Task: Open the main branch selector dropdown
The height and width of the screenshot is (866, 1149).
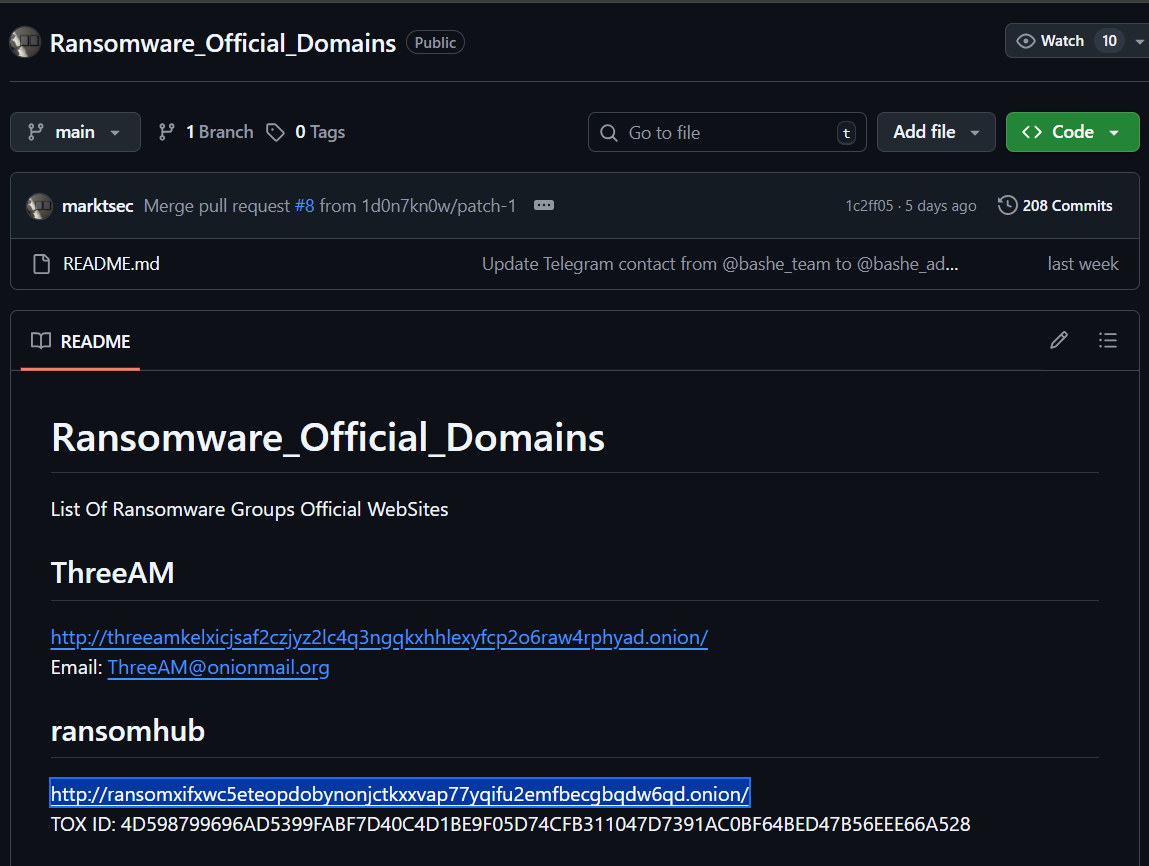Action: [x=75, y=132]
